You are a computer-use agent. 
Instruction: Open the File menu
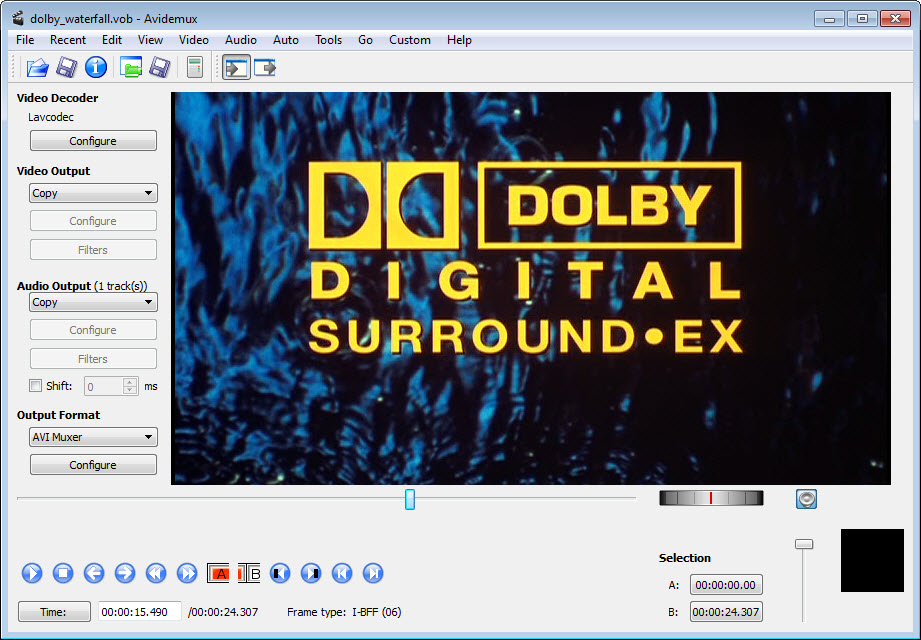coord(25,40)
